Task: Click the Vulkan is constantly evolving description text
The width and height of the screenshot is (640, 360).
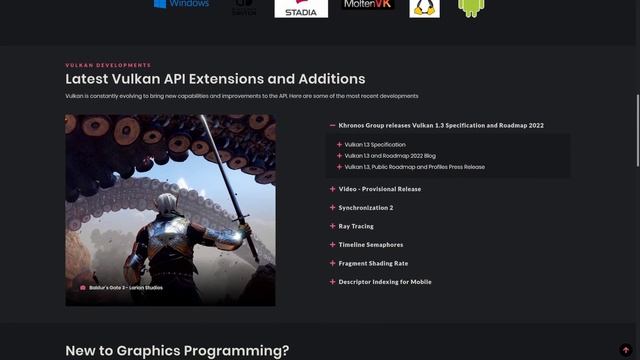Action: pyautogui.click(x=242, y=96)
